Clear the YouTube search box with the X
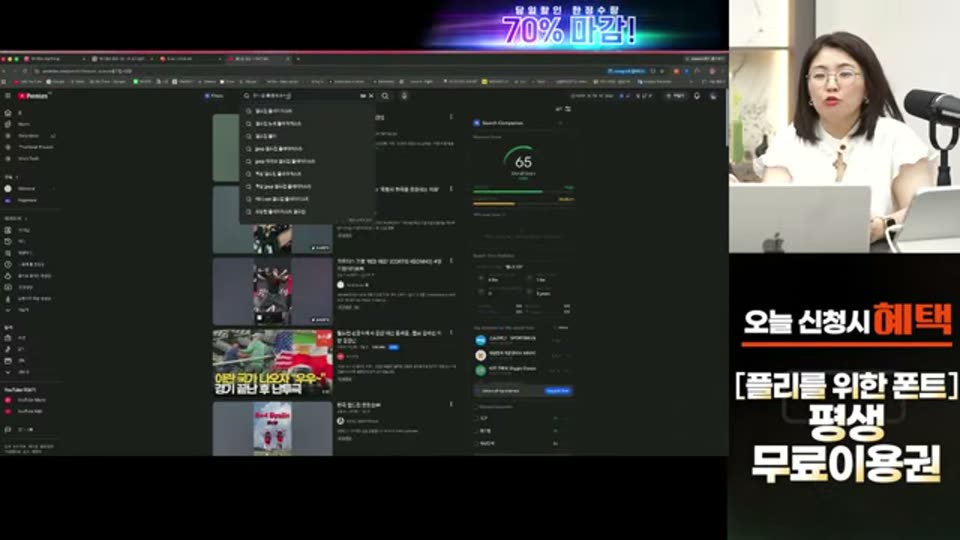Screen dimensions: 960x540 pos(371,96)
